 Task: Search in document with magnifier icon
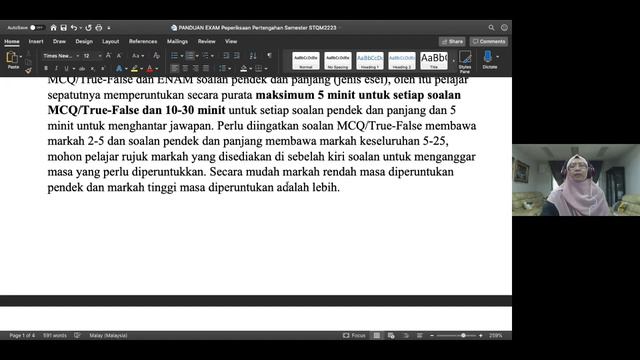tap(491, 28)
